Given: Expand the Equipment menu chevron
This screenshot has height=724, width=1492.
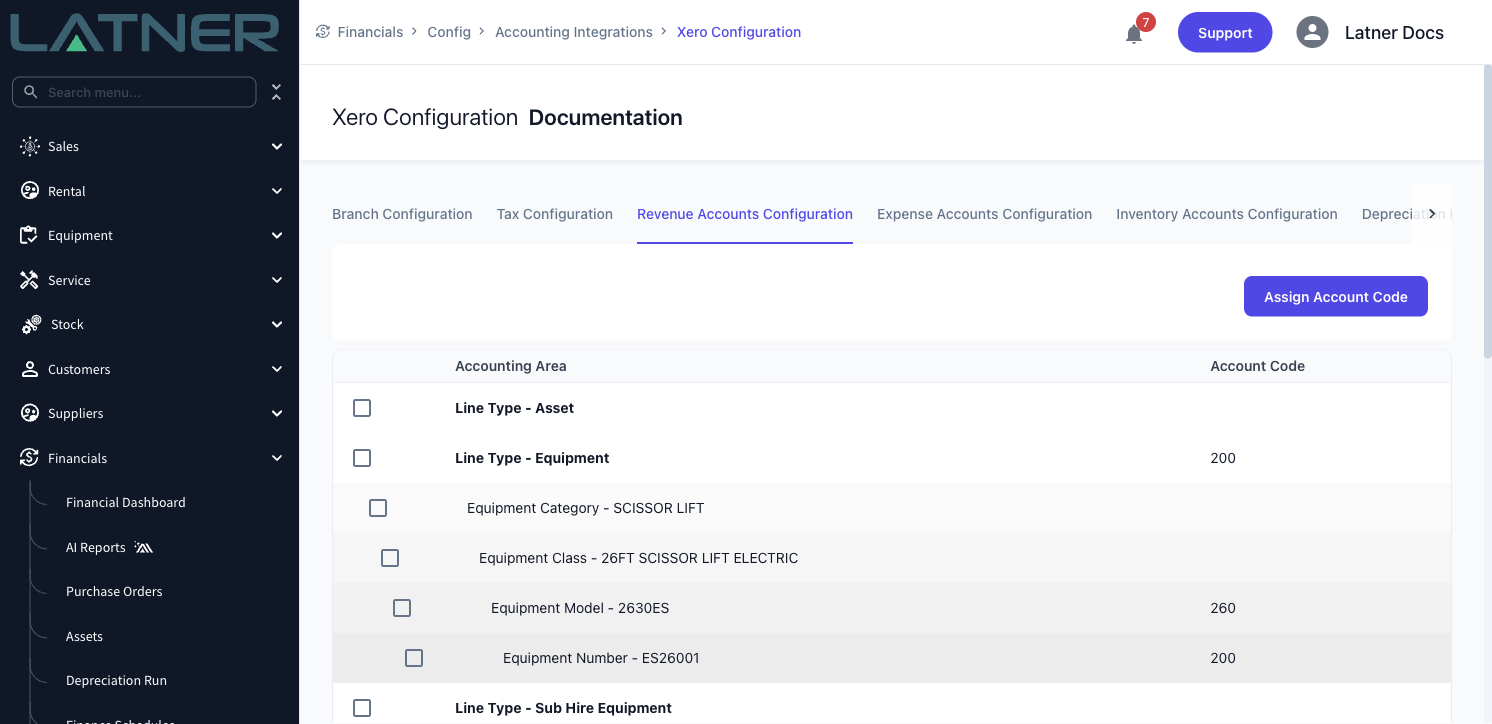Looking at the screenshot, I should 277,235.
